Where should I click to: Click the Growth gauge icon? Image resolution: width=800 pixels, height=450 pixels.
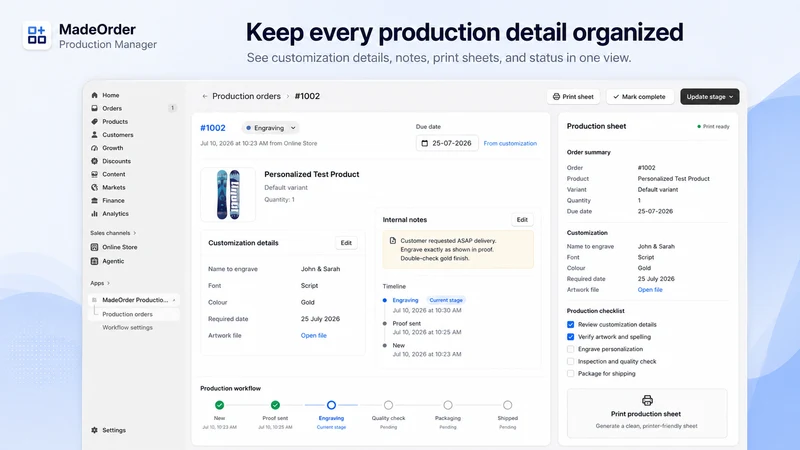(x=94, y=148)
